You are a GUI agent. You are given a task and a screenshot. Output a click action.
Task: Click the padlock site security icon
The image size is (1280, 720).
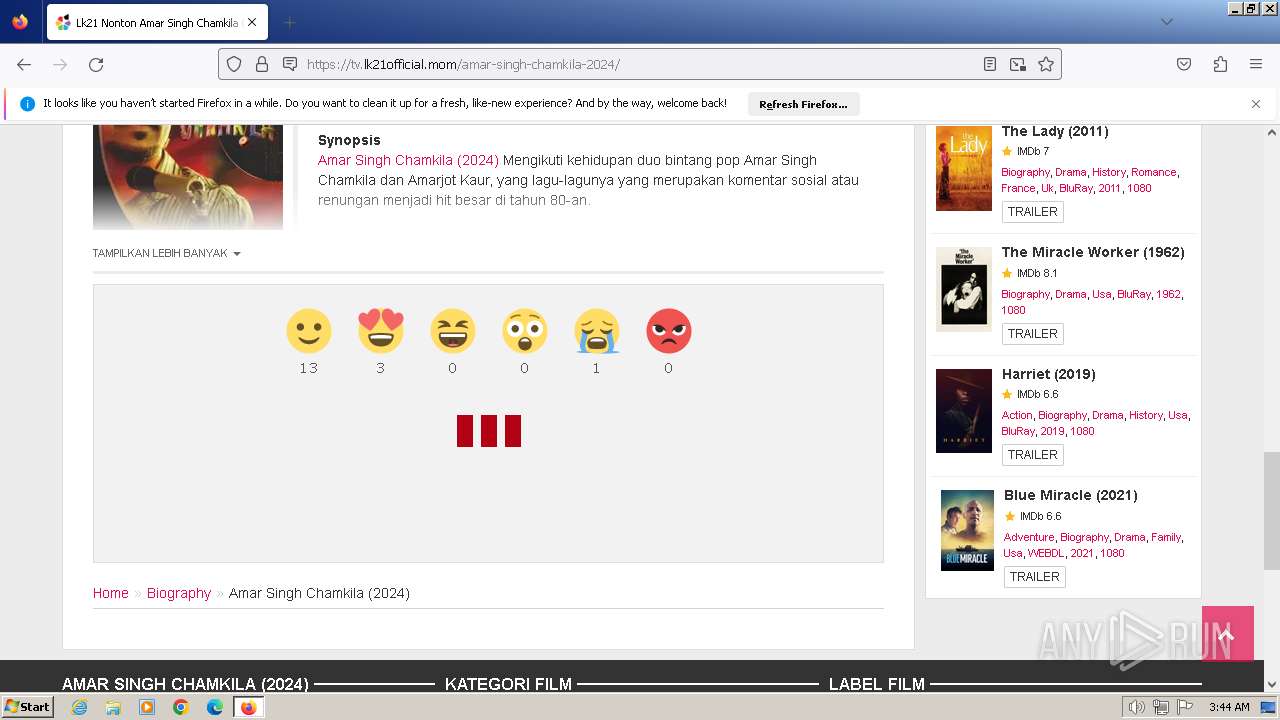tap(262, 64)
